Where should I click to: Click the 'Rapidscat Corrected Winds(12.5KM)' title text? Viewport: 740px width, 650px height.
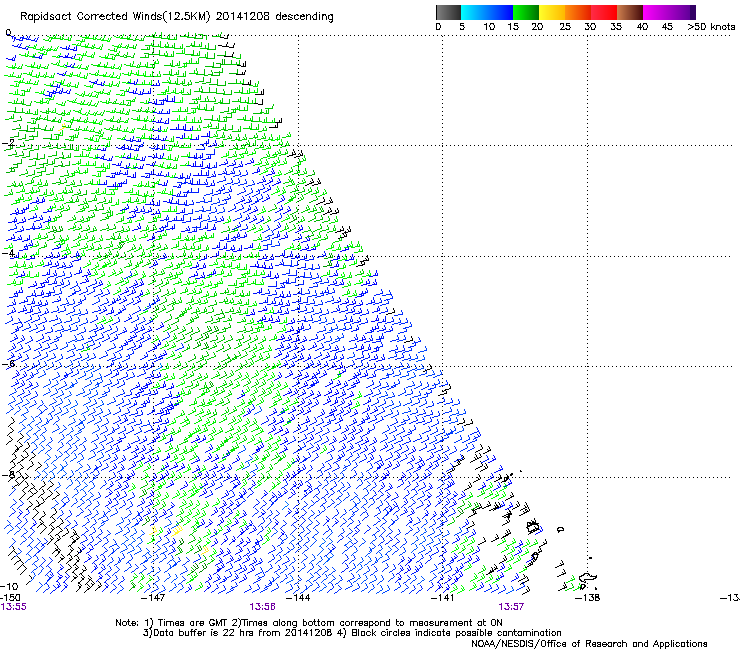coord(115,17)
